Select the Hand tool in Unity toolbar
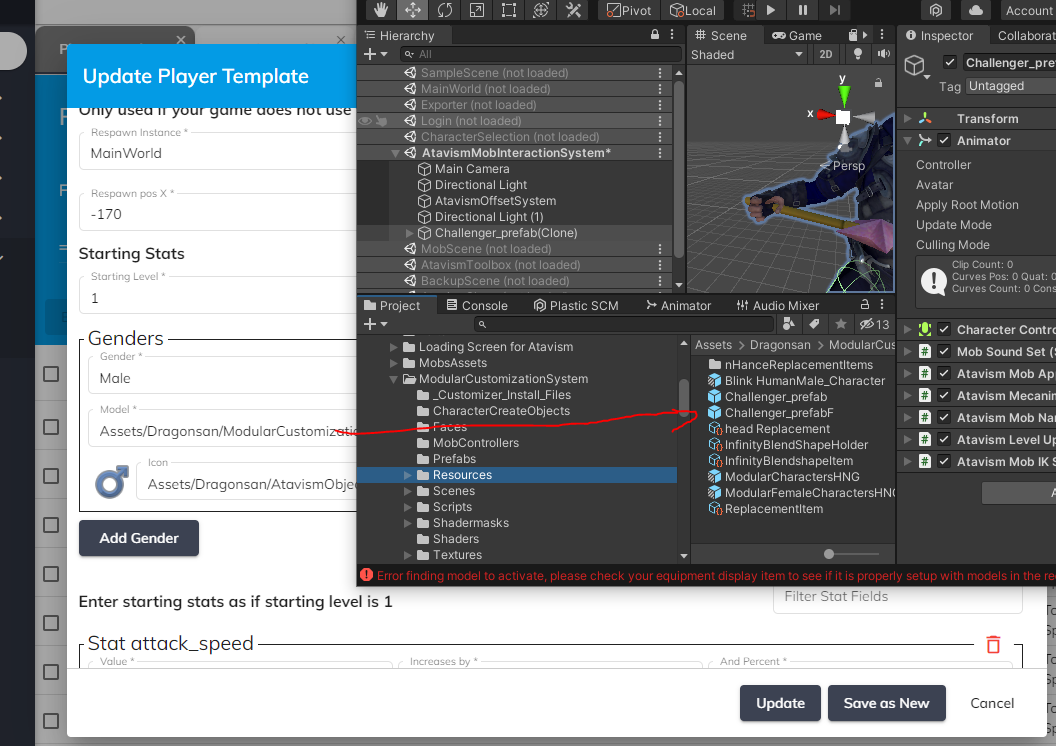This screenshot has height=746, width=1056. coord(379,10)
